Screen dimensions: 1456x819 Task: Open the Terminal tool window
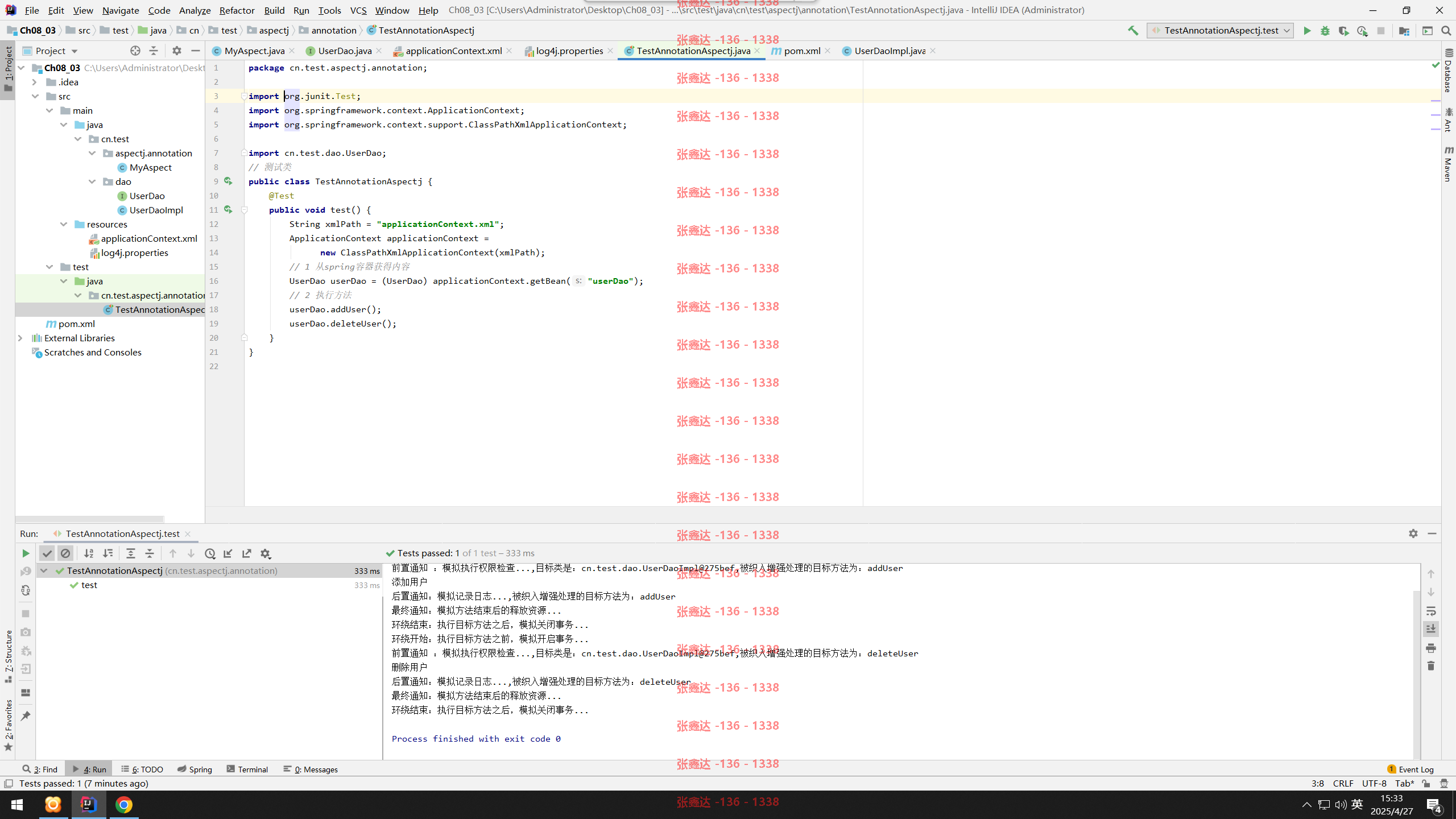(x=247, y=769)
